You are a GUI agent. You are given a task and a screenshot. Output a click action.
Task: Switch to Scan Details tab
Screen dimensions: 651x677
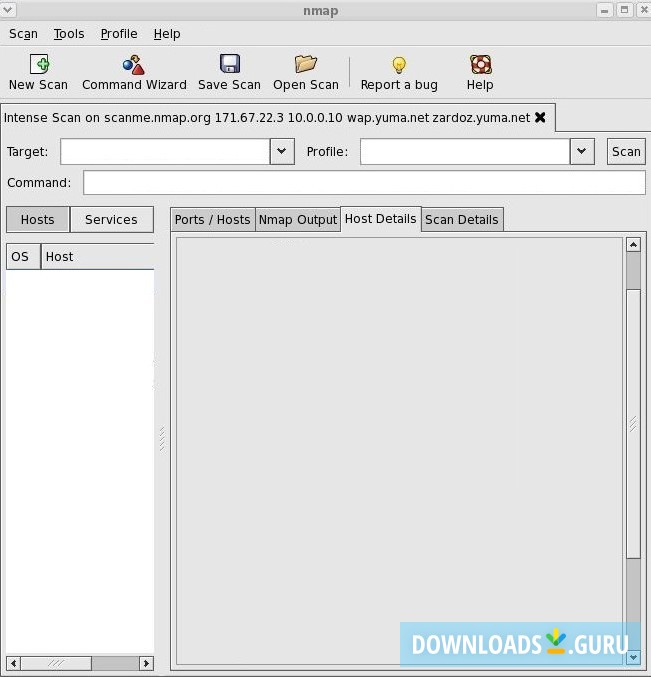462,219
